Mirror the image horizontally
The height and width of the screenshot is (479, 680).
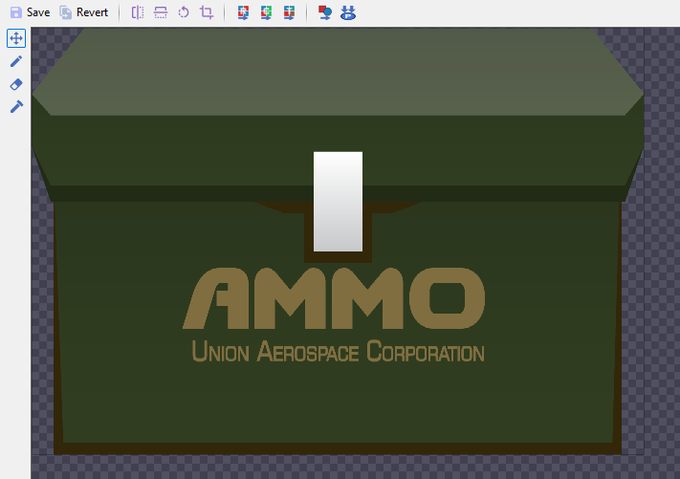pos(137,13)
